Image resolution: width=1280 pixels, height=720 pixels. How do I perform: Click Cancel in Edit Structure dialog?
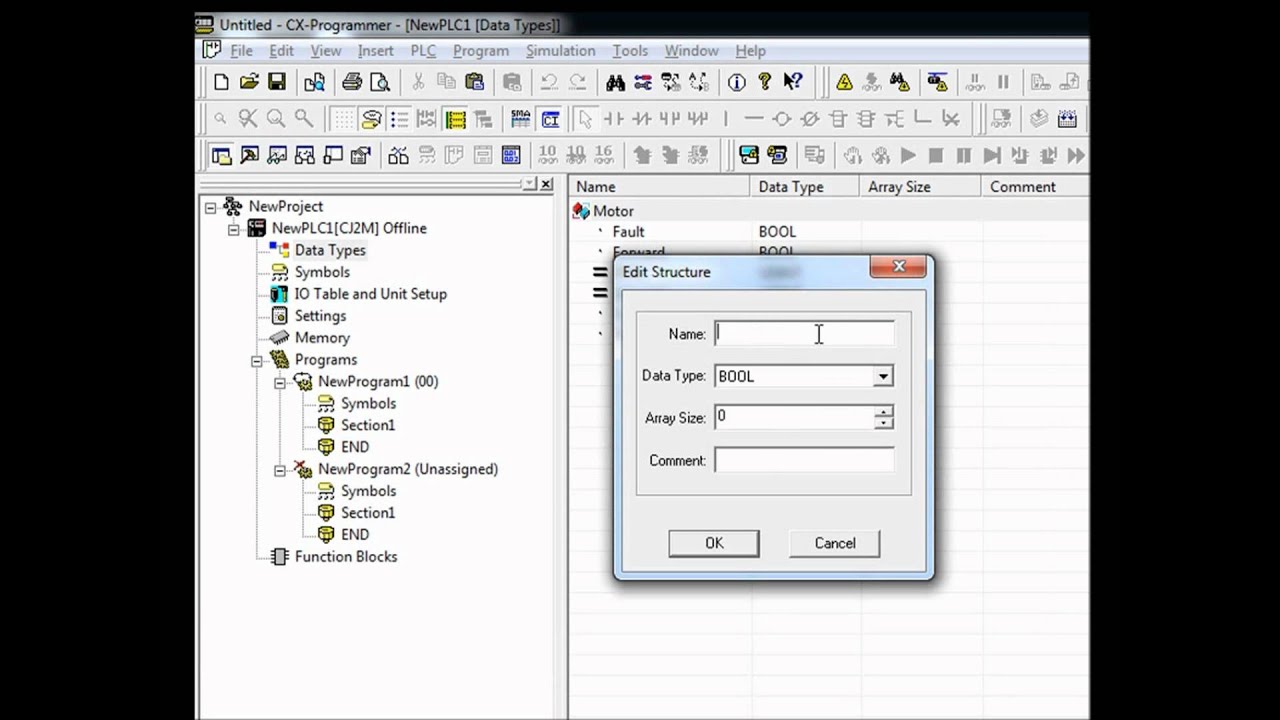[834, 543]
